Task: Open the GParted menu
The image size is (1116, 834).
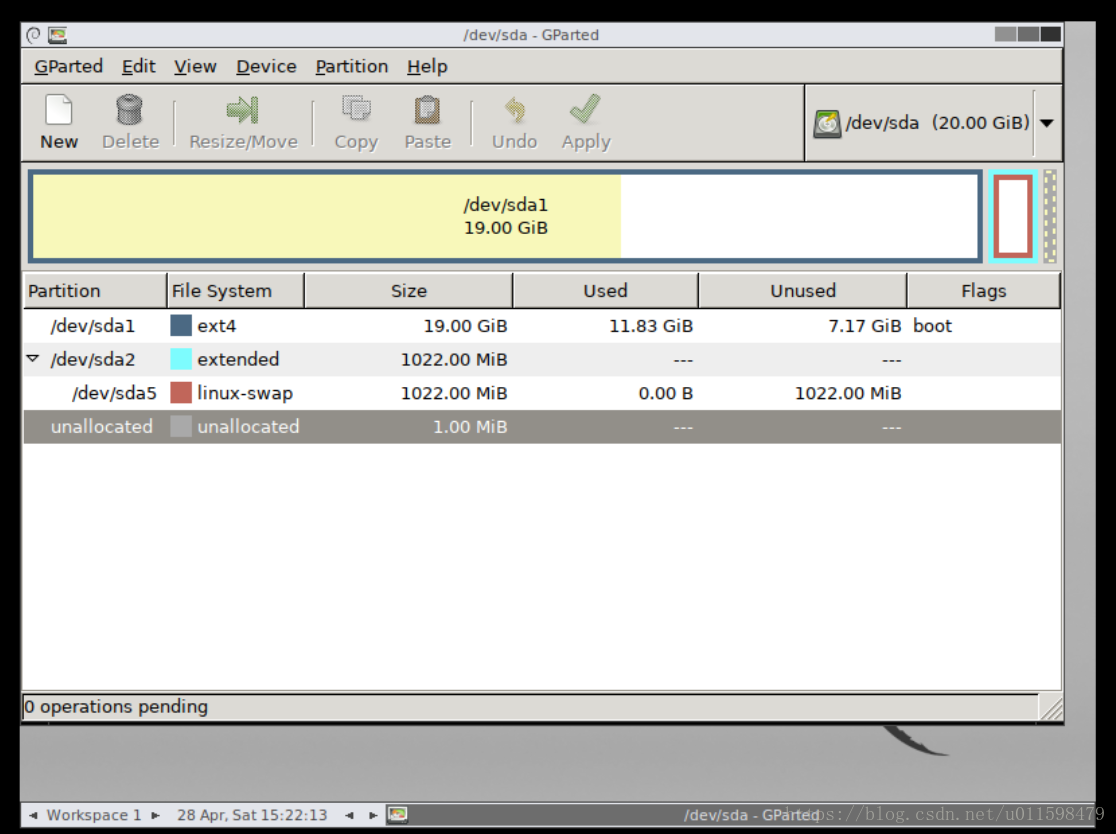Action: pyautogui.click(x=68, y=66)
